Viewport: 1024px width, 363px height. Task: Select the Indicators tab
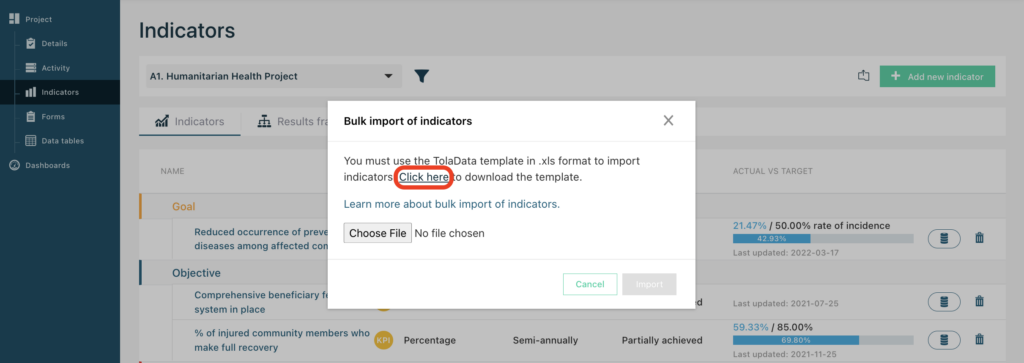[x=189, y=121]
